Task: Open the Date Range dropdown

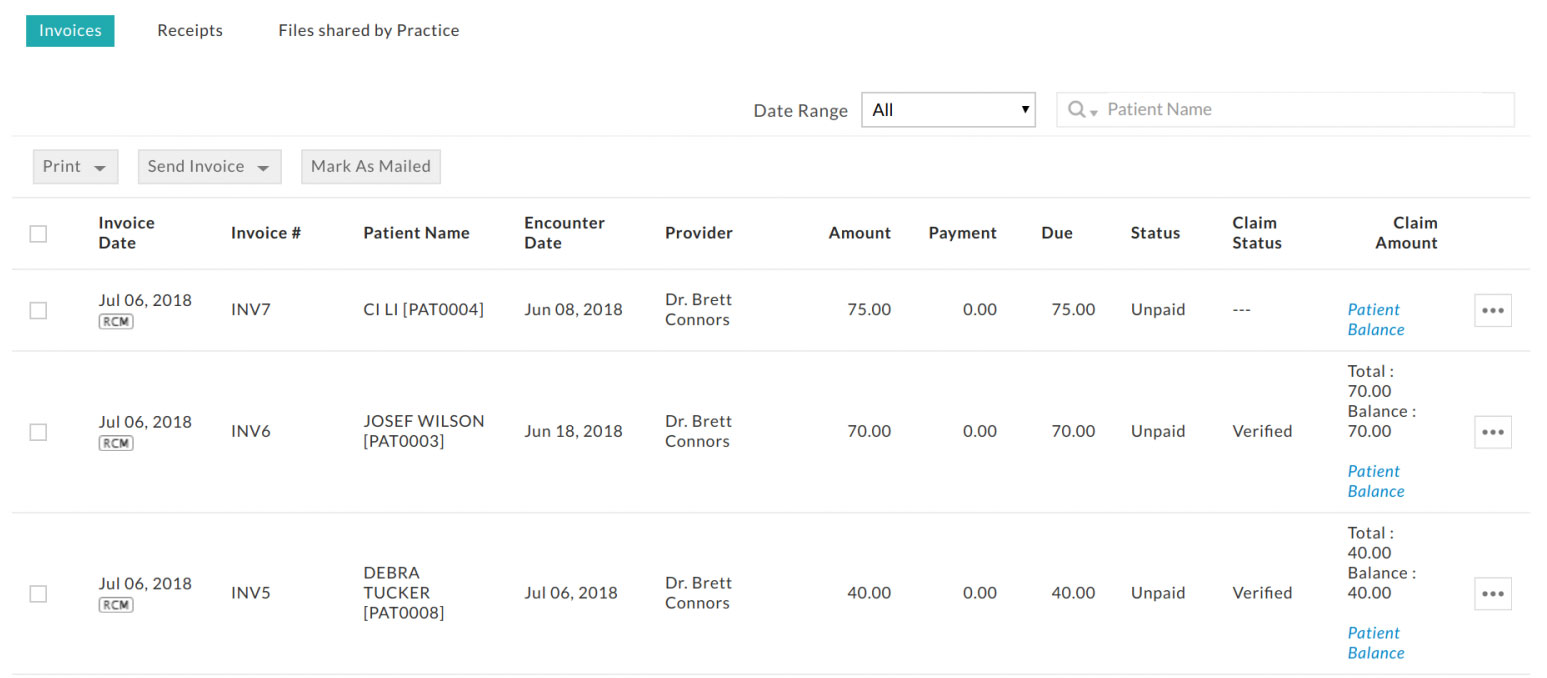Action: [947, 109]
